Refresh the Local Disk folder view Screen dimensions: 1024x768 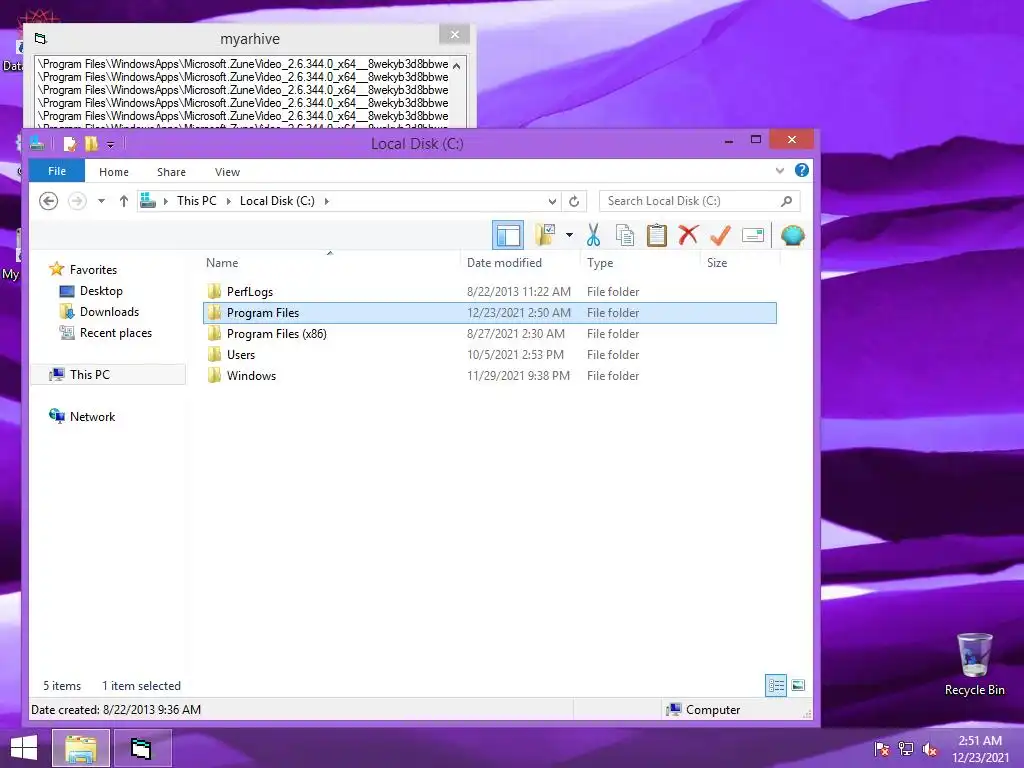[x=574, y=201]
